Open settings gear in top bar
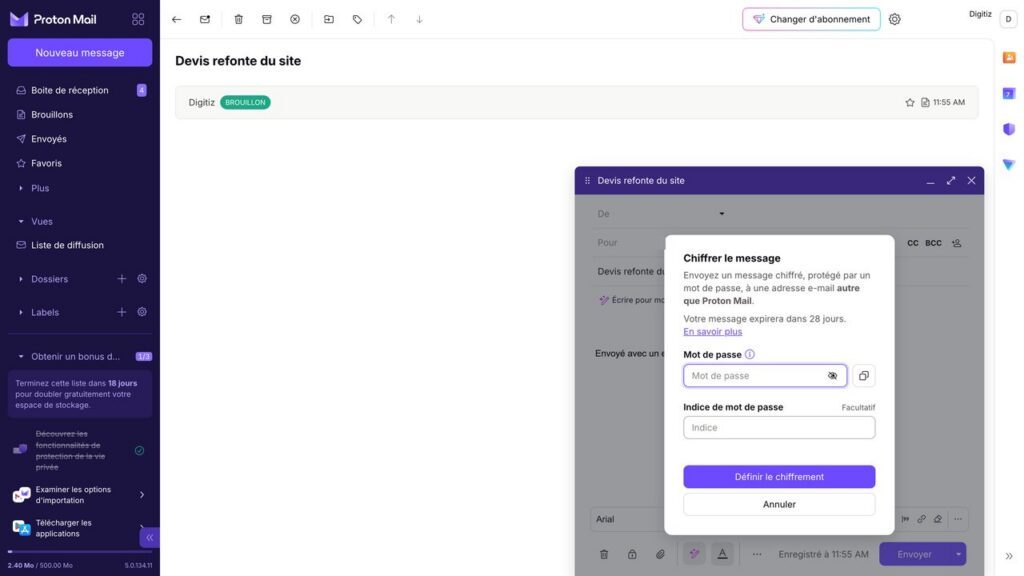This screenshot has height=576, width=1024. coord(895,19)
